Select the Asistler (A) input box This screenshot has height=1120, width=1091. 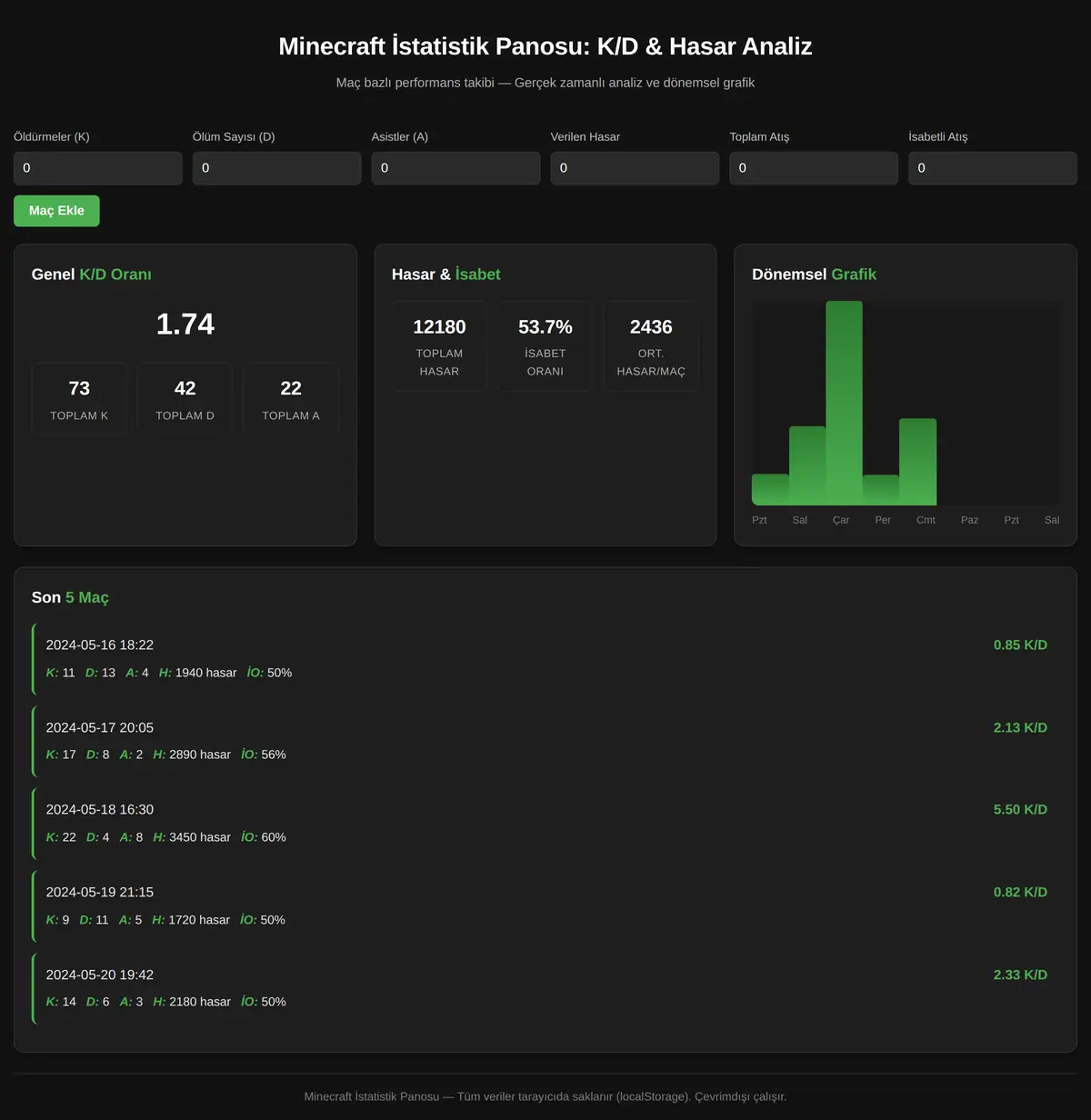455,168
